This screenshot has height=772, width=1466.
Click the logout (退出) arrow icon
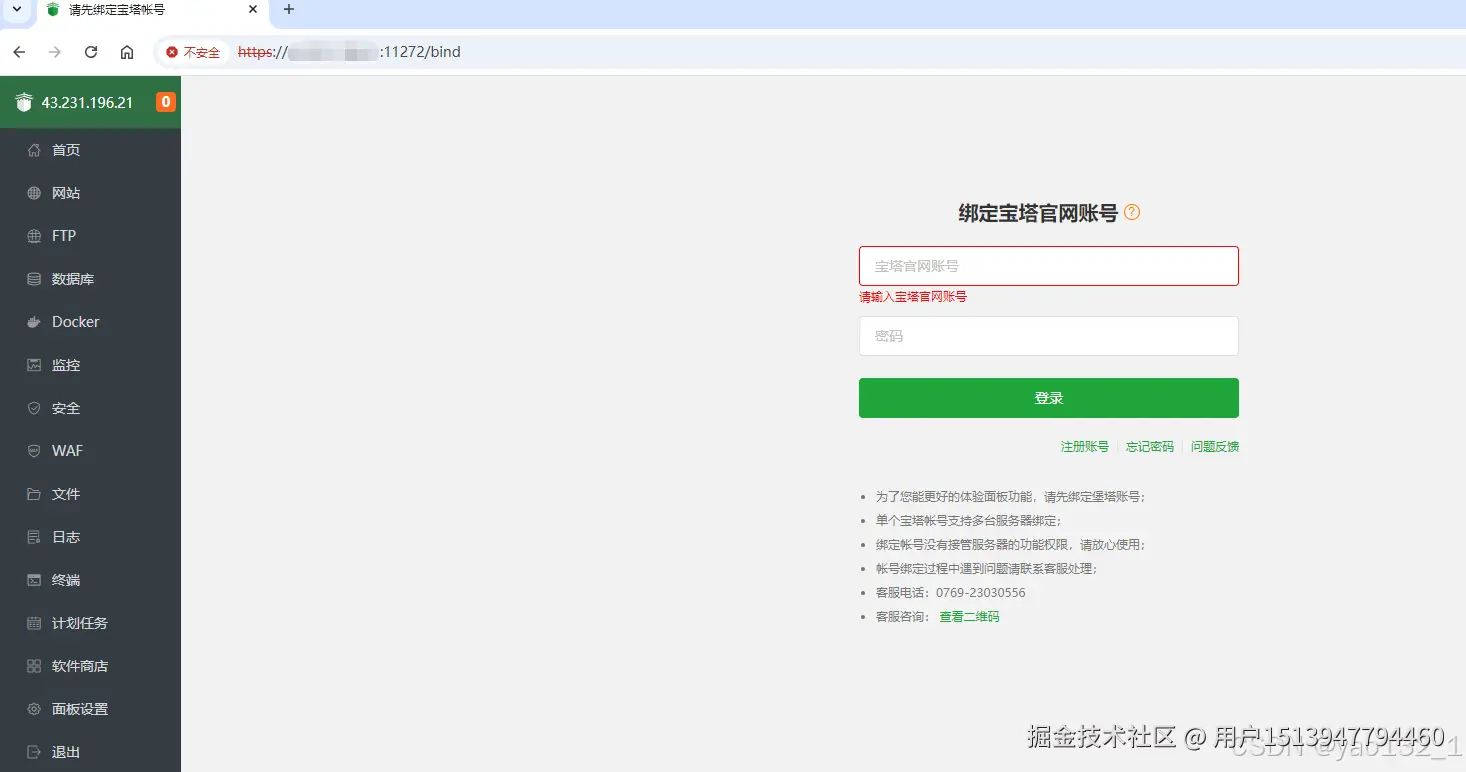click(x=34, y=752)
